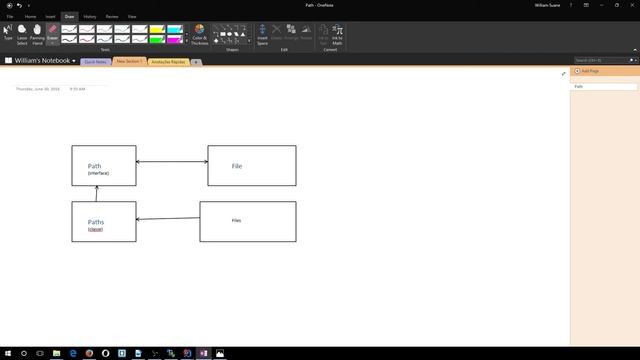Select the Path page in page list

coord(604,87)
